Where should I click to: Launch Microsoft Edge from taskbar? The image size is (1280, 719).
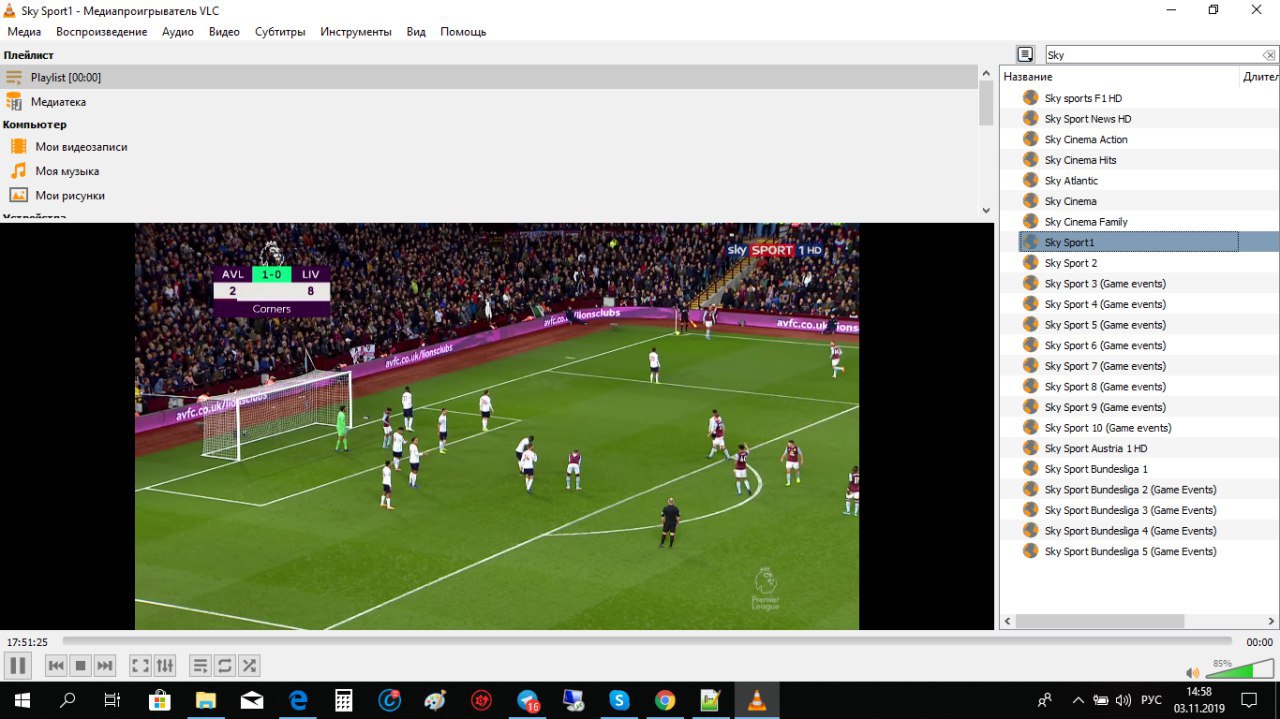coord(298,700)
